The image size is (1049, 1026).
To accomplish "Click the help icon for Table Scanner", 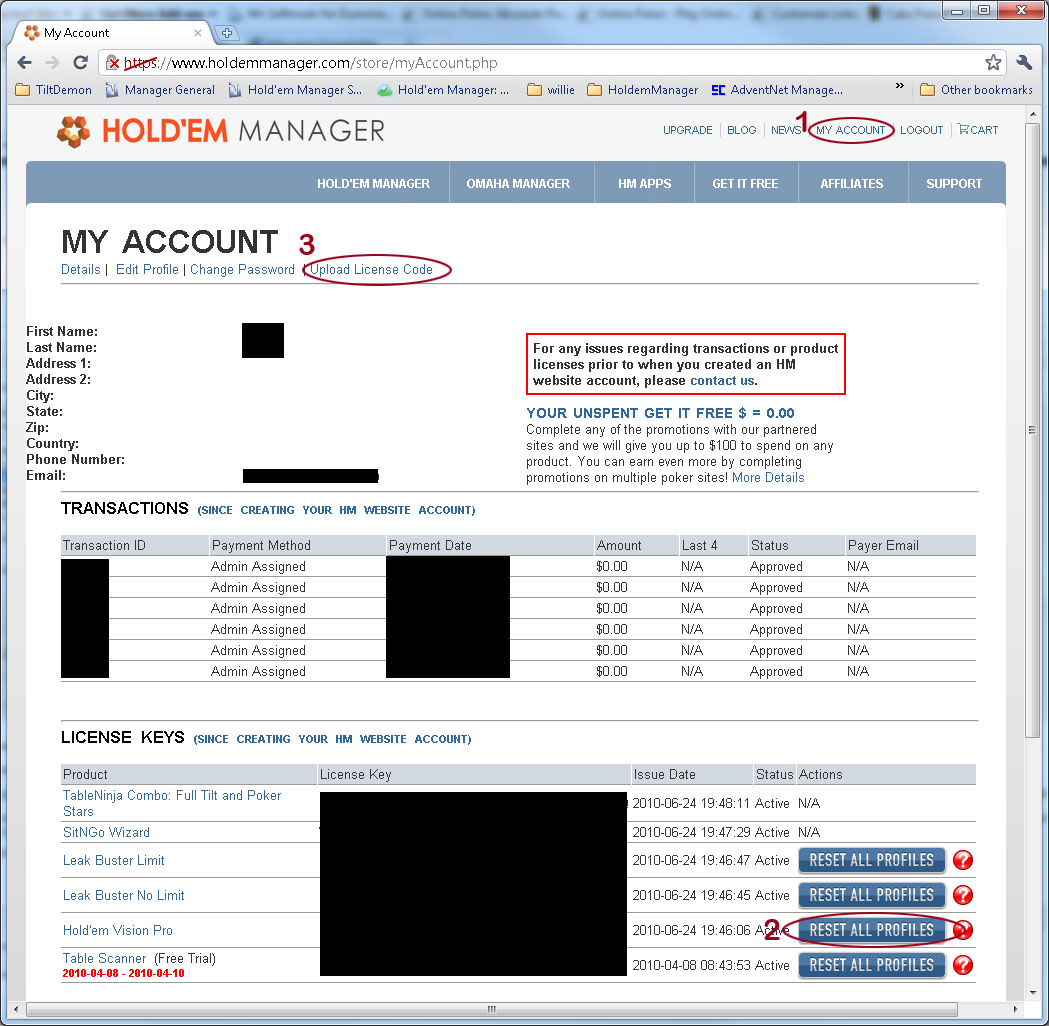I will pyautogui.click(x=963, y=964).
